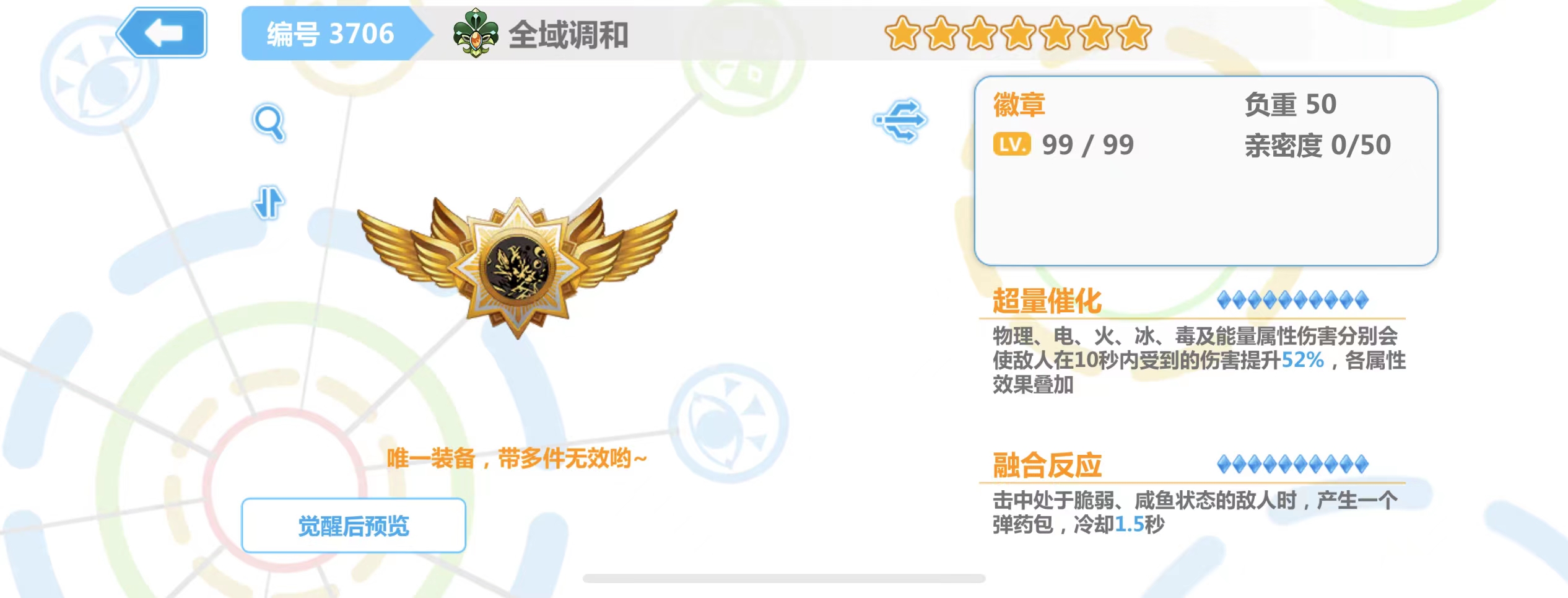The height and width of the screenshot is (598, 1568).
Task: Select the 全域调和 equipment title
Action: tap(568, 35)
